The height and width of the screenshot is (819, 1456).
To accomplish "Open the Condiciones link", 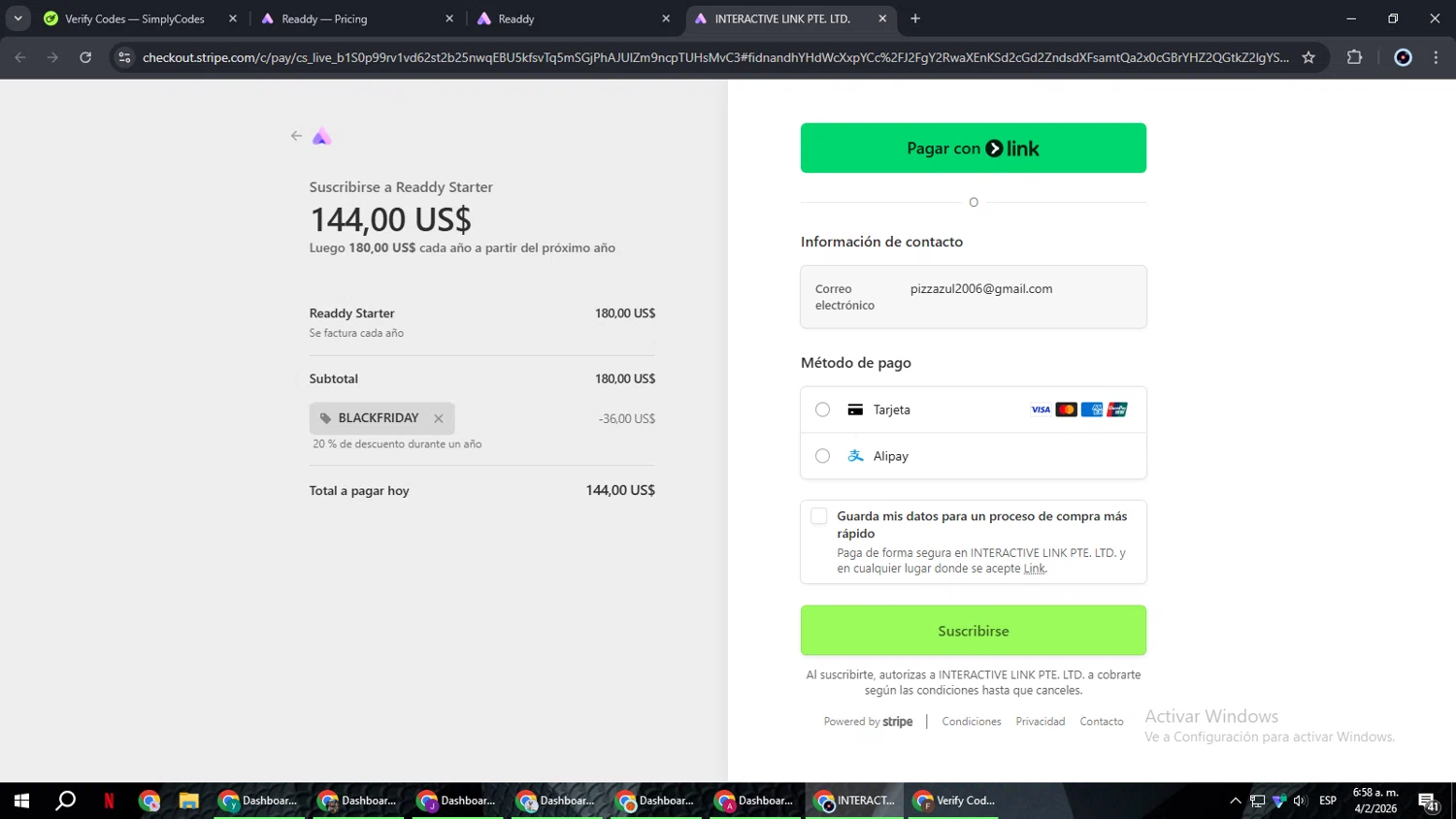I will click(972, 722).
